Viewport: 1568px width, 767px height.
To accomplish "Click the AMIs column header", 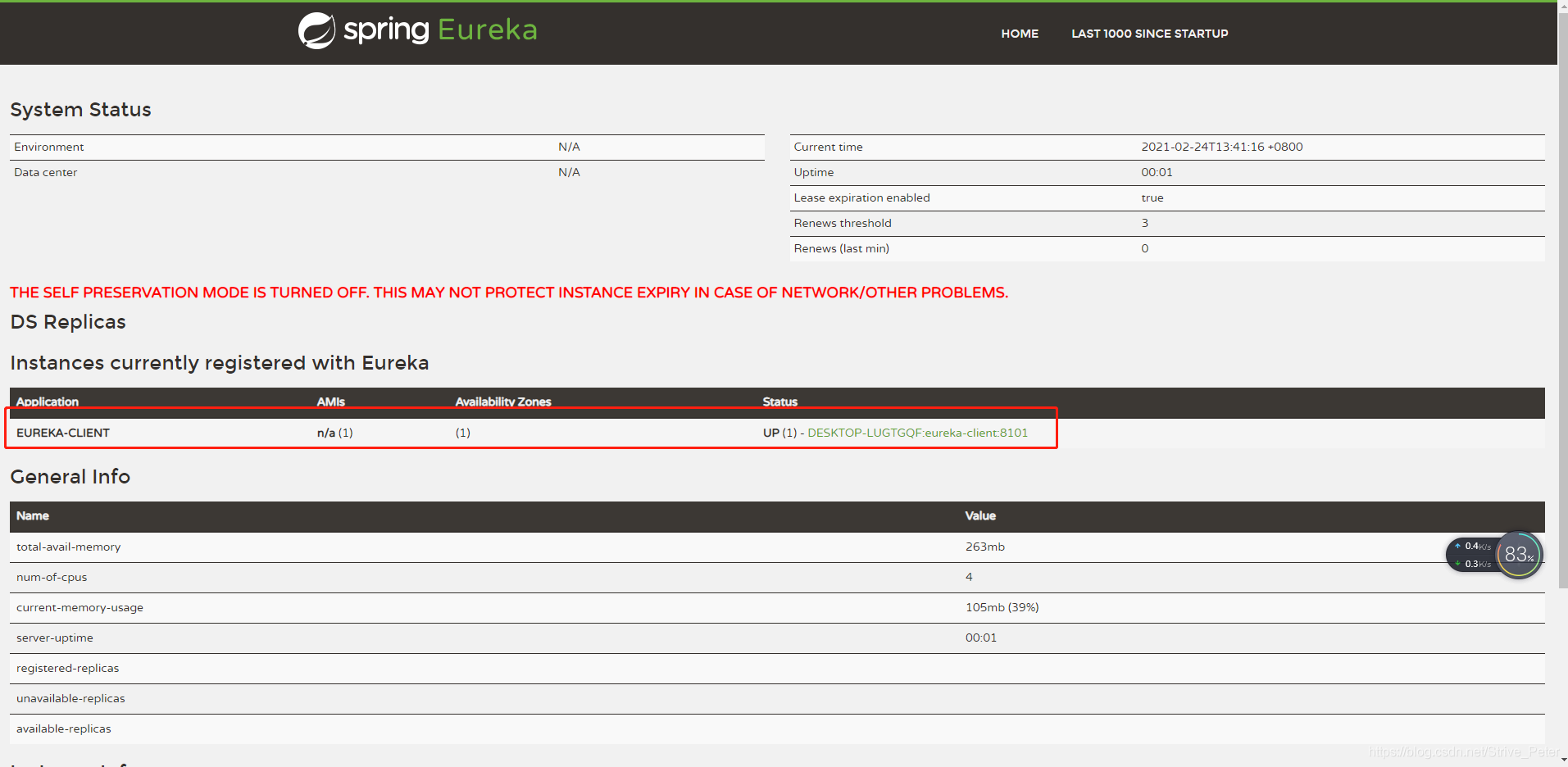I will tap(331, 402).
